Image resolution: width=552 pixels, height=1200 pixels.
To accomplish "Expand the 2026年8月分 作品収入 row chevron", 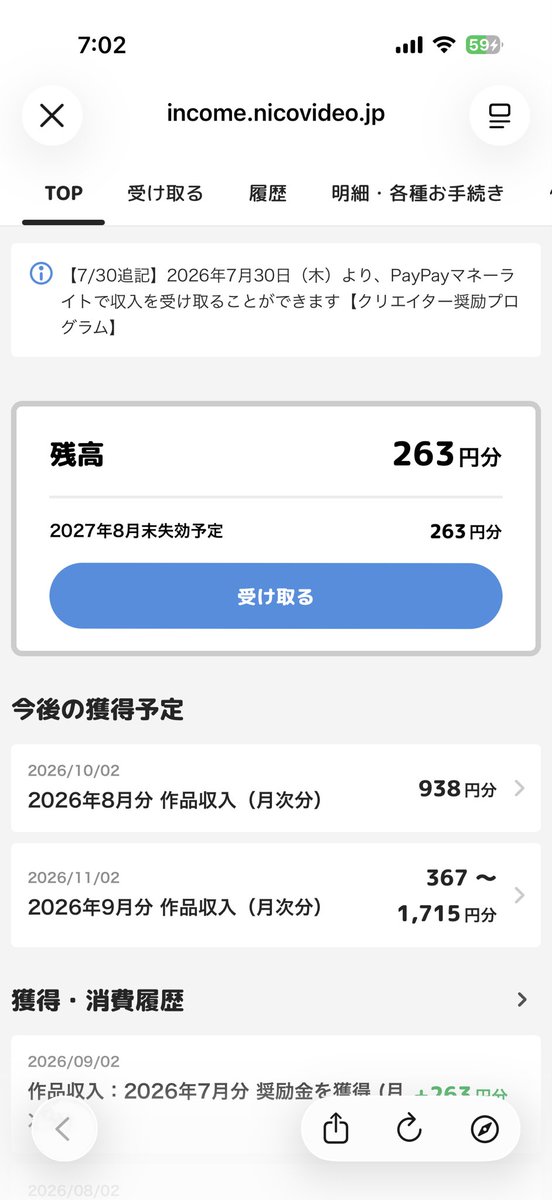I will (519, 788).
